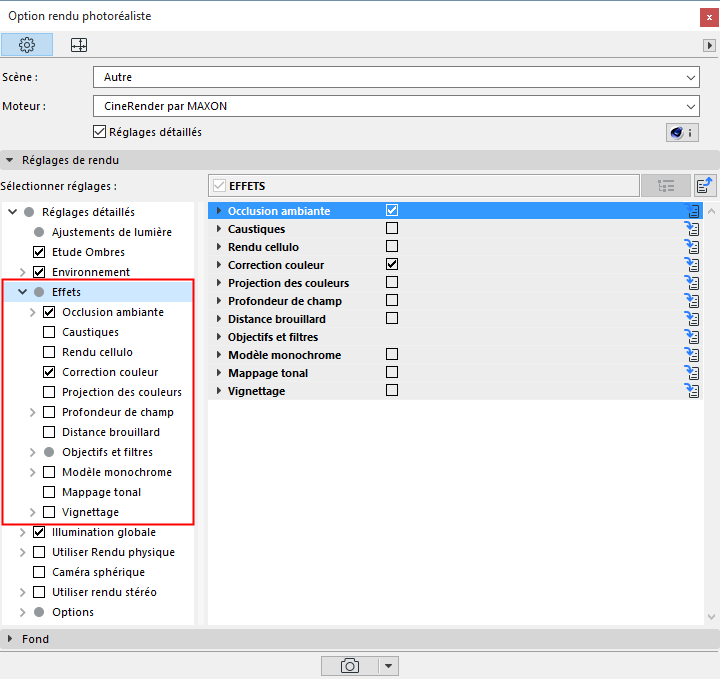
Task: Click the panel flyout arrow at top right
Action: coord(709,45)
